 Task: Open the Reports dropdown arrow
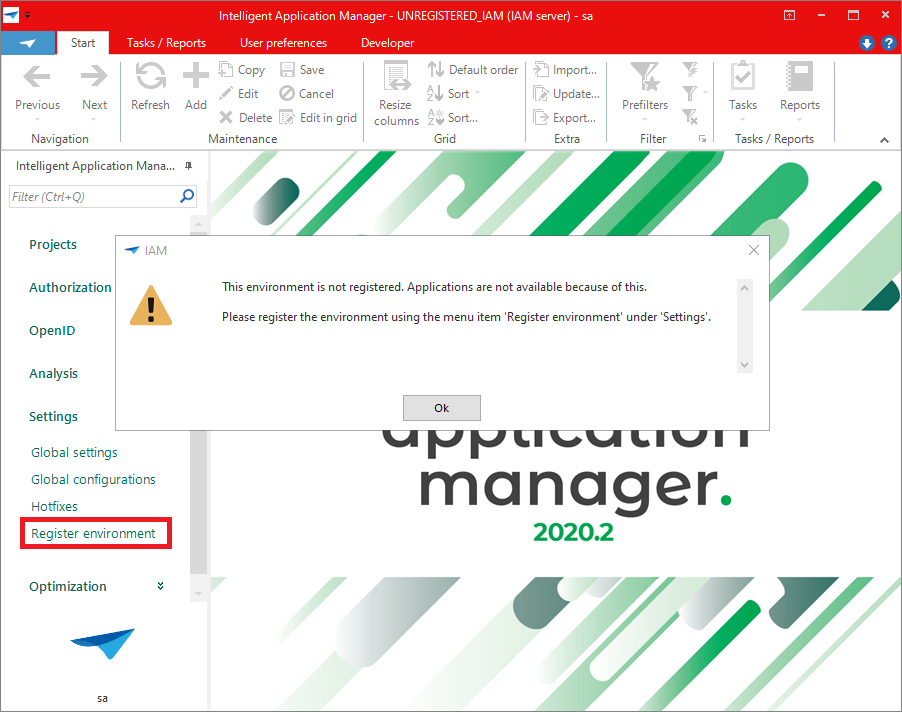click(x=800, y=120)
